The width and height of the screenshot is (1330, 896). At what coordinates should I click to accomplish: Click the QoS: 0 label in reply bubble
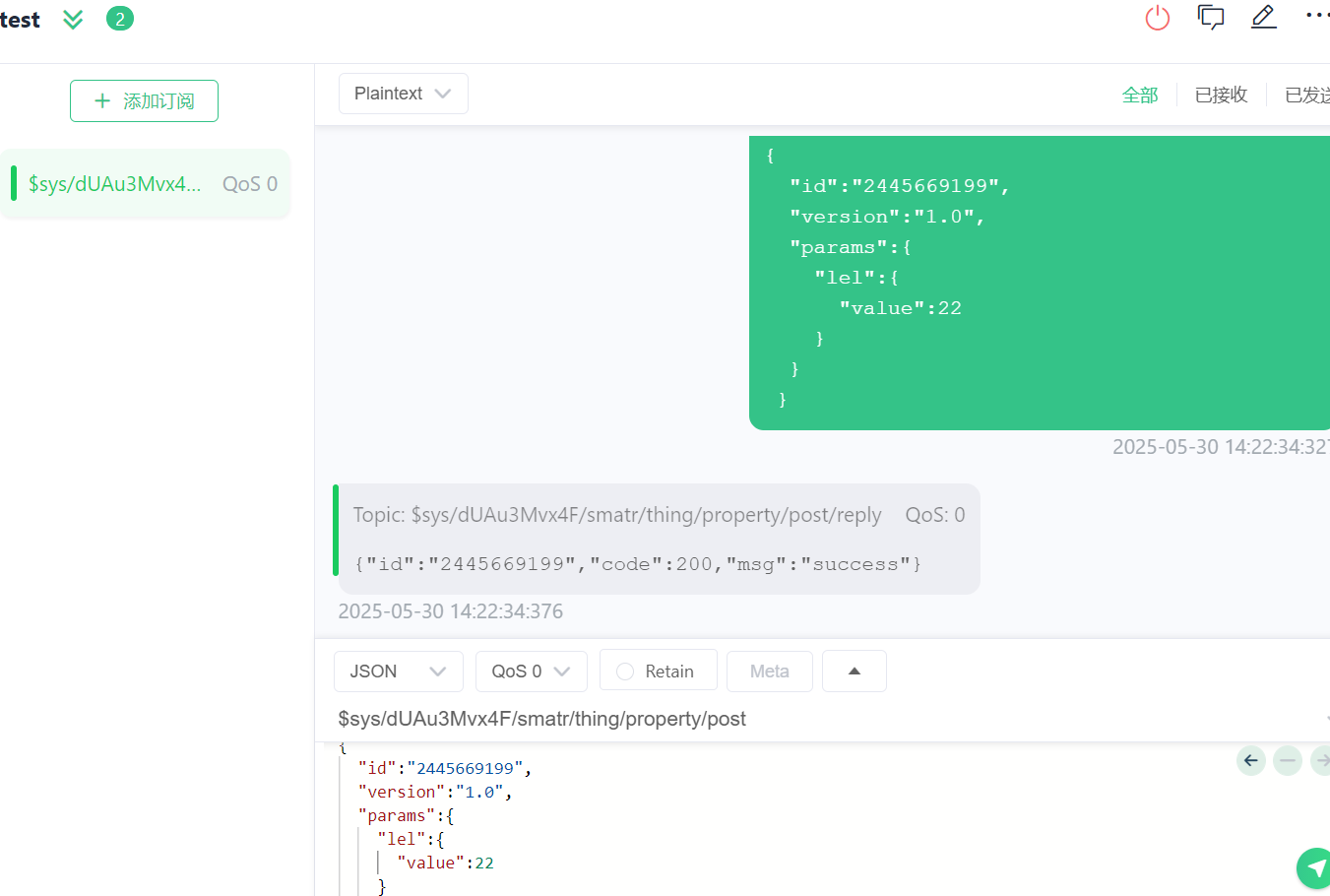click(935, 515)
